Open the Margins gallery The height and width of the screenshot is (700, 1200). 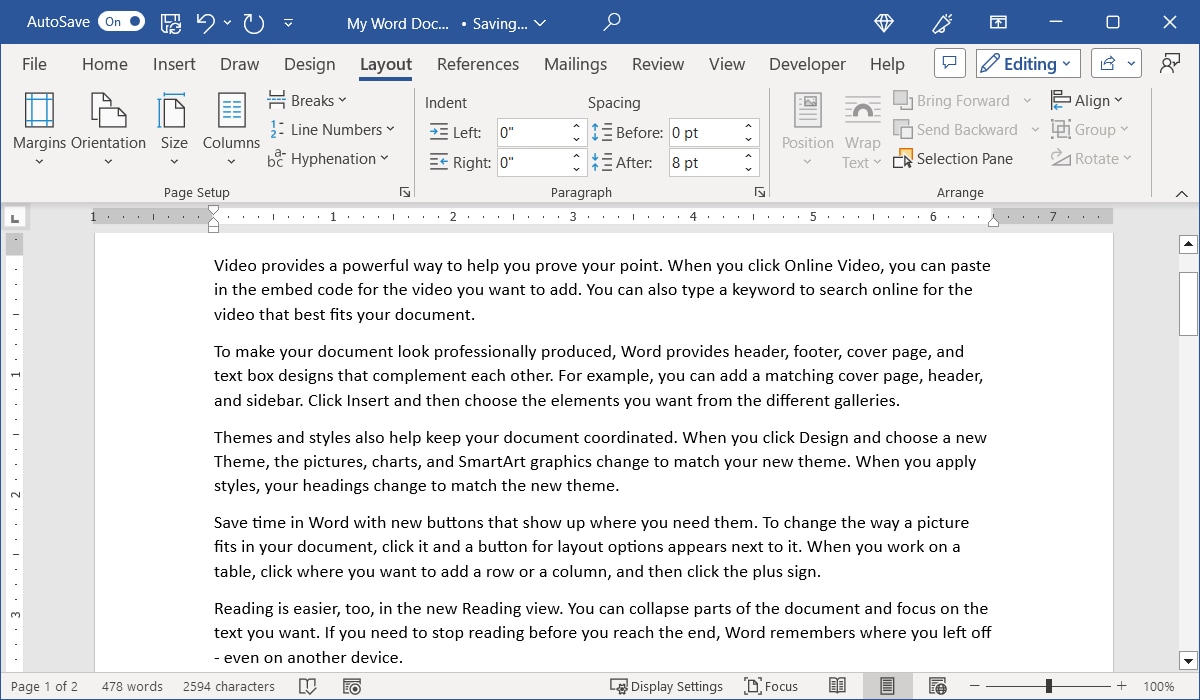pyautogui.click(x=39, y=128)
